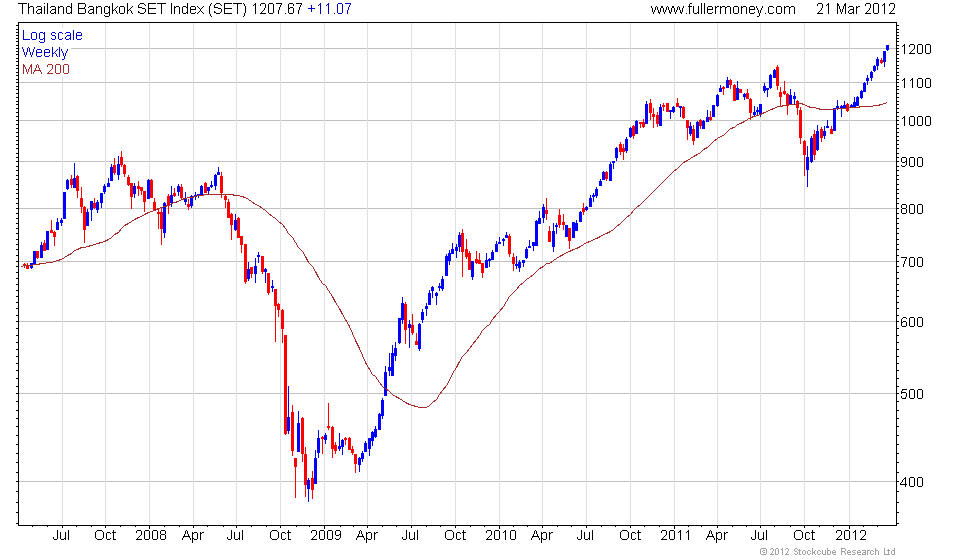Click the latest candle near 1200
The width and height of the screenshot is (980, 560).
888,48
